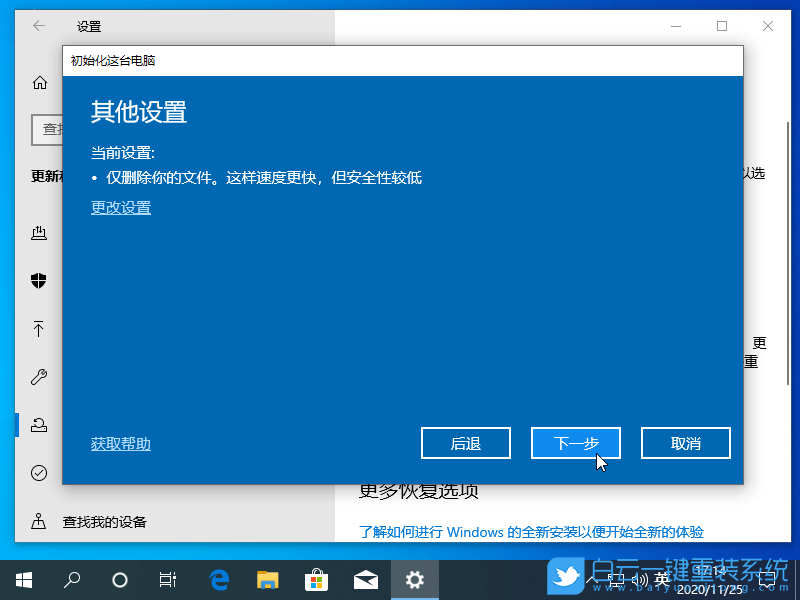Open Troubleshoot using the wrench icon
Viewport: 800px width, 600px height.
[39, 377]
